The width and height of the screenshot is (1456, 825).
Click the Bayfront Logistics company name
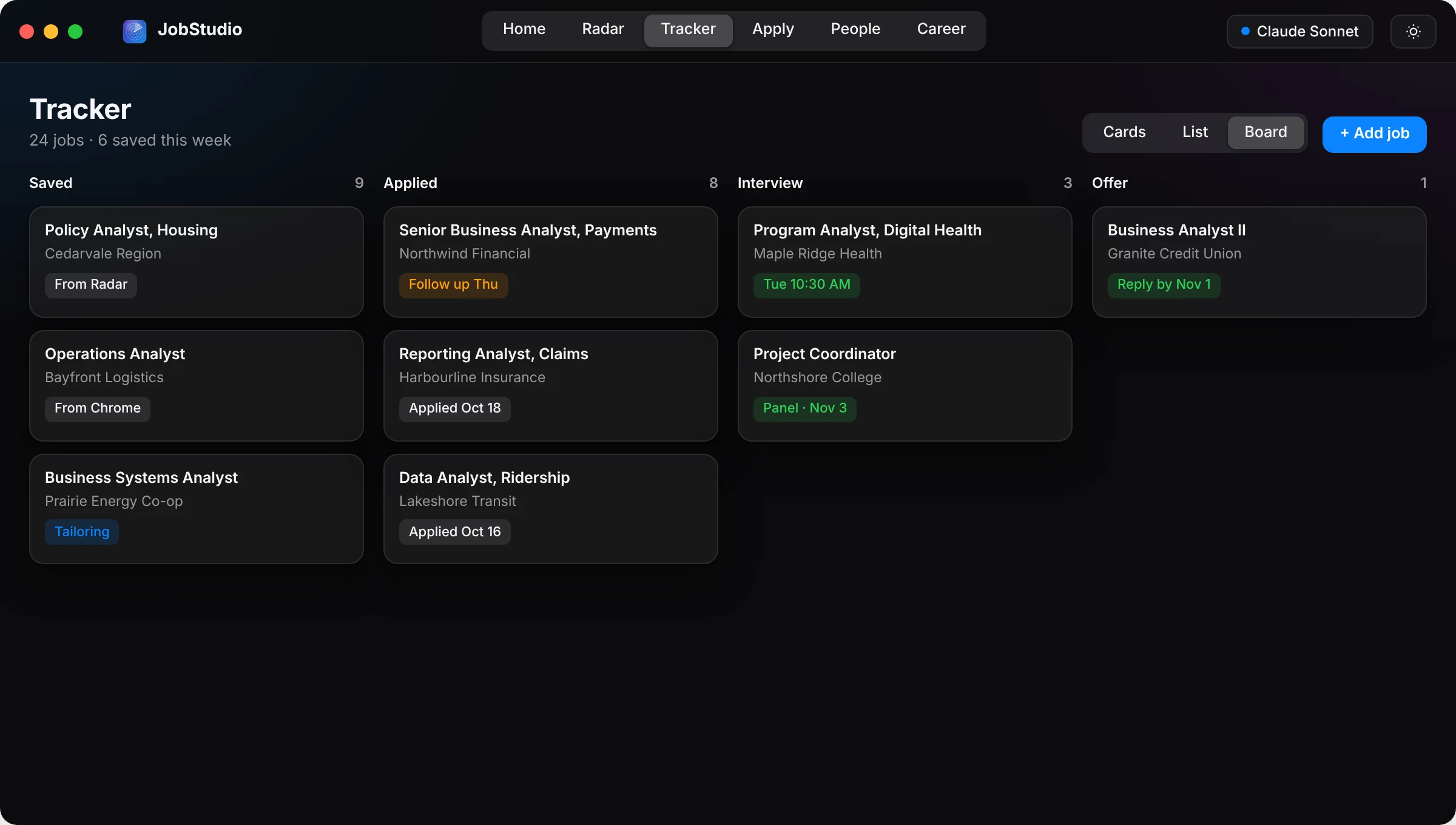coord(104,378)
